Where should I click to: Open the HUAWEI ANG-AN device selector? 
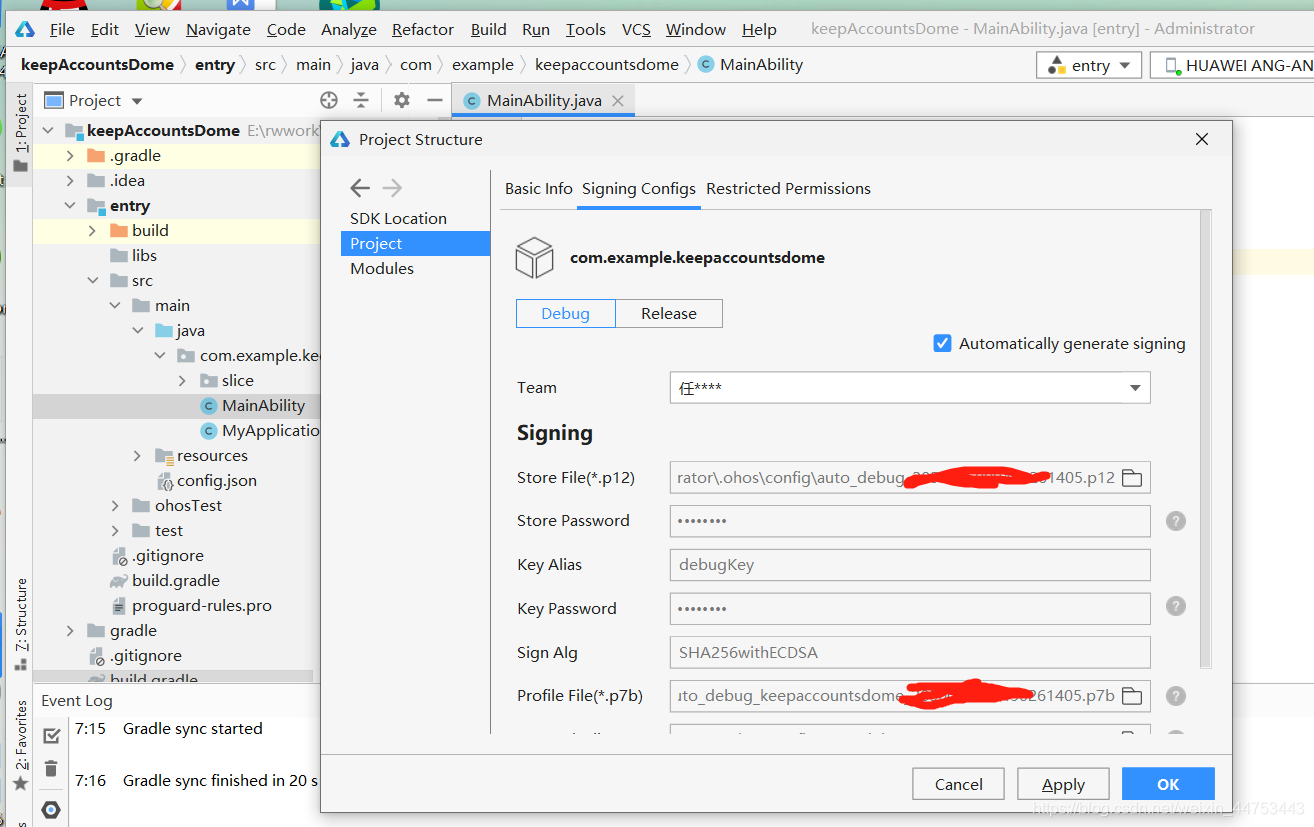click(x=1232, y=65)
